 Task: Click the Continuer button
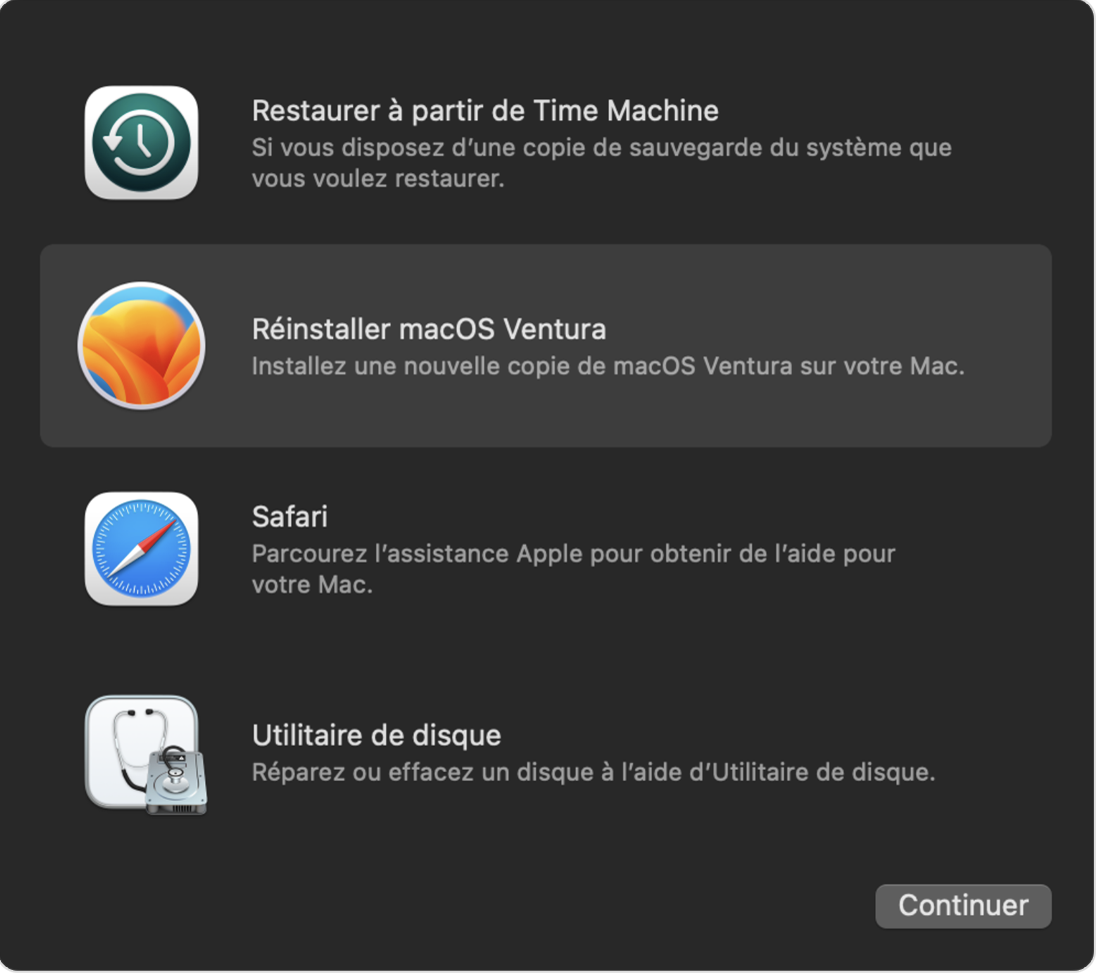tap(963, 906)
